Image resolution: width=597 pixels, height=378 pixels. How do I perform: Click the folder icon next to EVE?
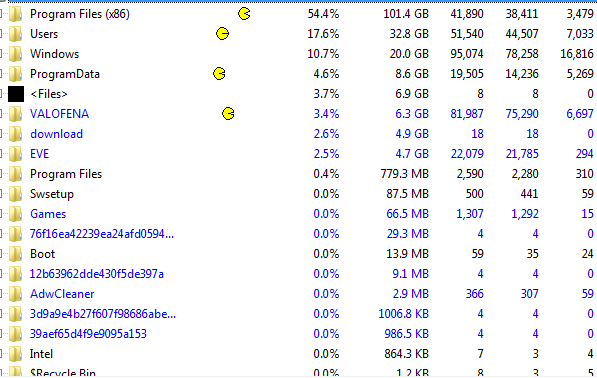click(15, 154)
